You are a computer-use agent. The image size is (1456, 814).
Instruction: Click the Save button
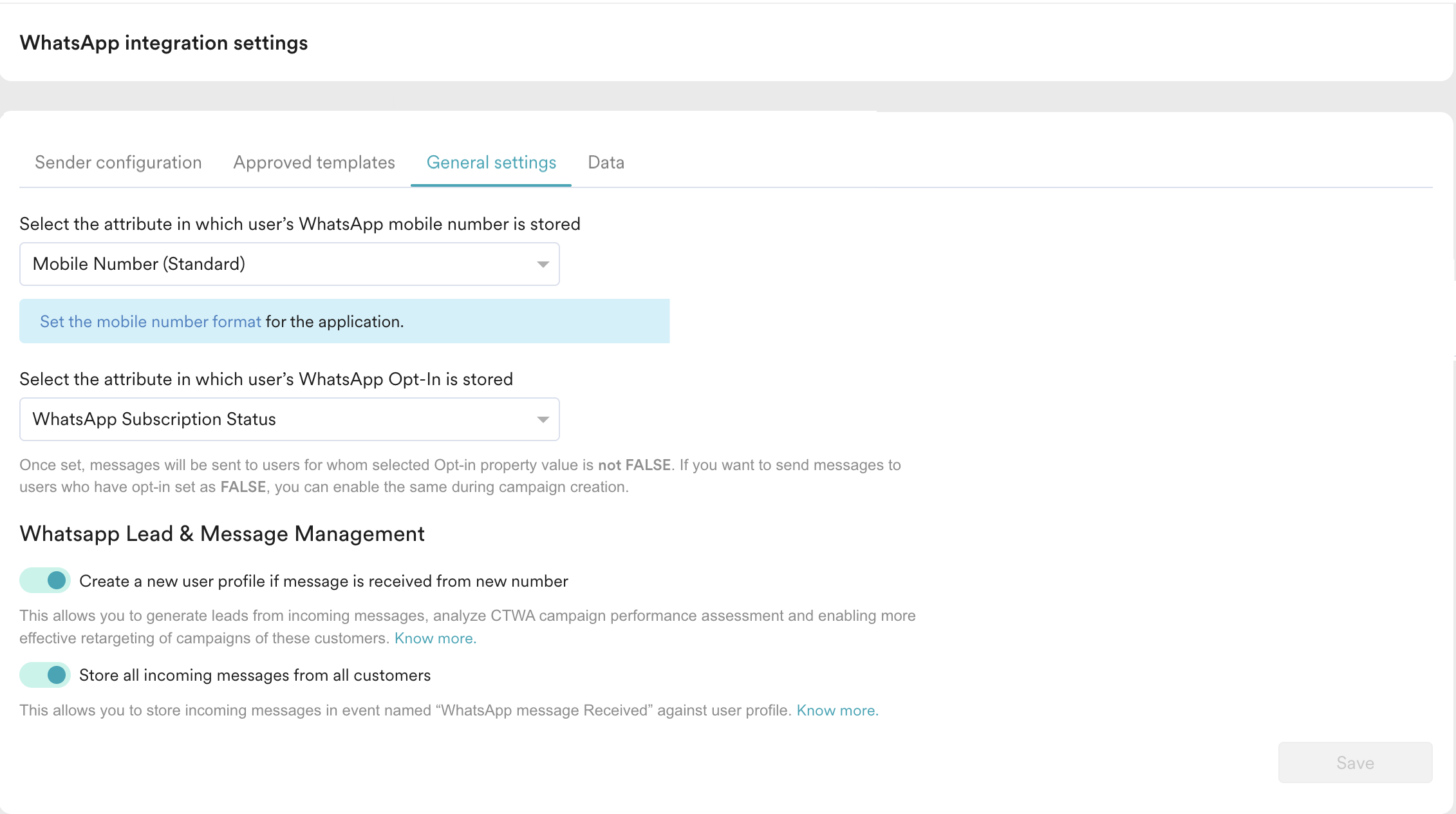[1355, 762]
